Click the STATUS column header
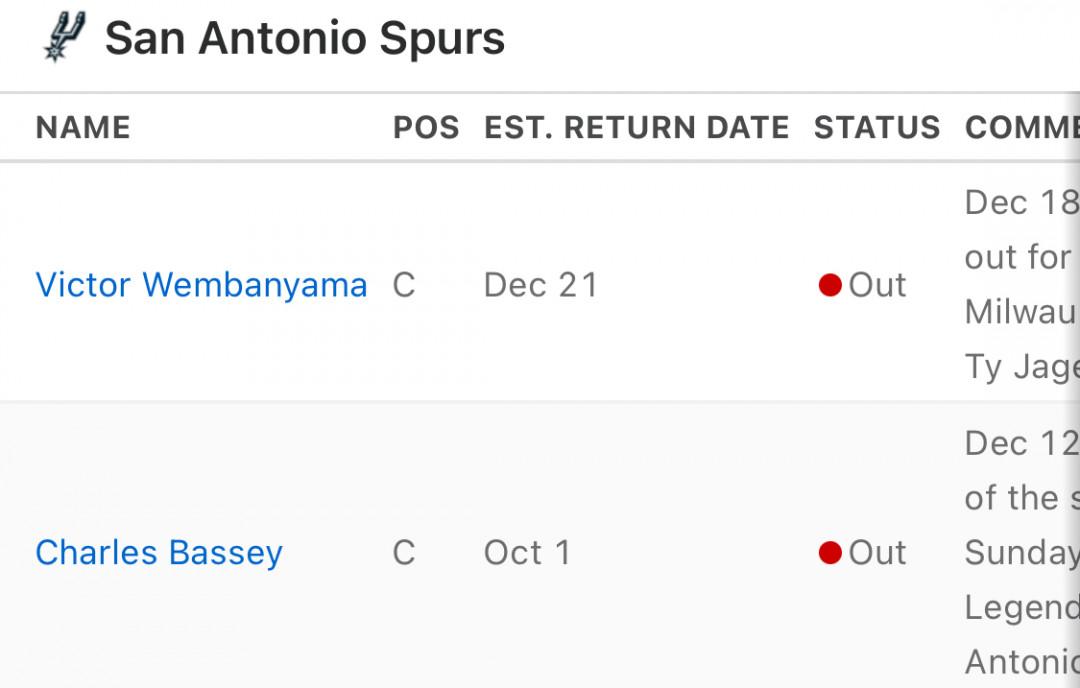The image size is (1080, 688). point(877,127)
